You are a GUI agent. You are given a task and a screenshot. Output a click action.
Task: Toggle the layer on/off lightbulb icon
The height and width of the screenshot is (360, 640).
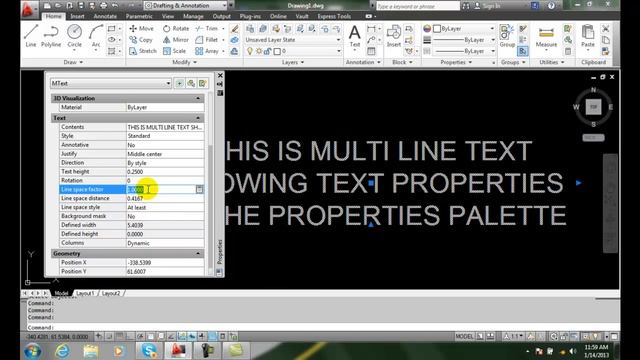pyautogui.click(x=250, y=51)
